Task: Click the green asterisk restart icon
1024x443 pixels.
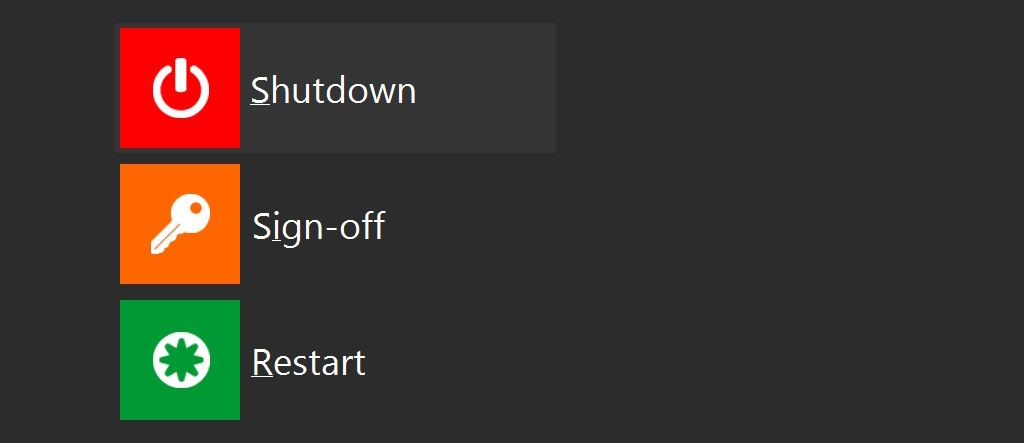Action: point(180,360)
